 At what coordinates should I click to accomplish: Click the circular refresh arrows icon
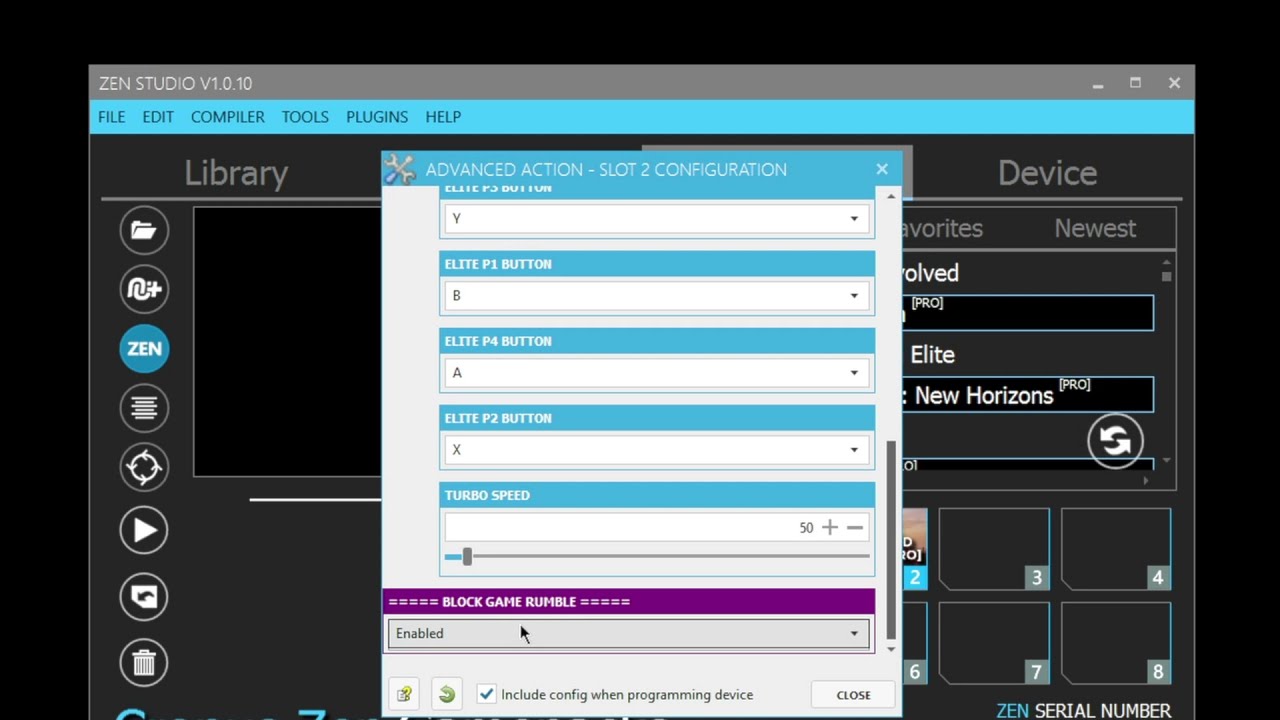pyautogui.click(x=1115, y=441)
